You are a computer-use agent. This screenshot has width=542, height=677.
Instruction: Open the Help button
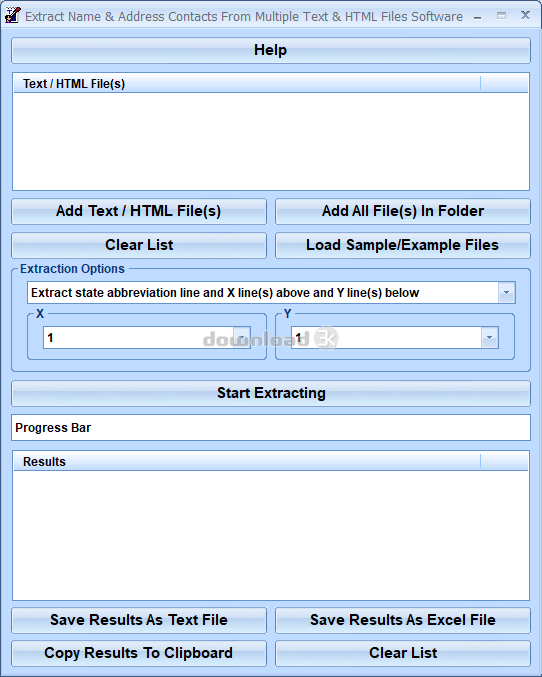(x=271, y=50)
